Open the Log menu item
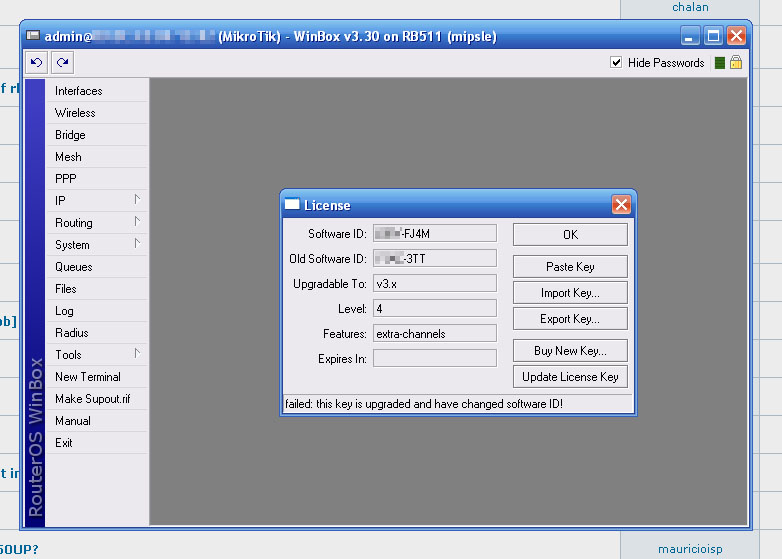This screenshot has height=559, width=782. pos(97,311)
